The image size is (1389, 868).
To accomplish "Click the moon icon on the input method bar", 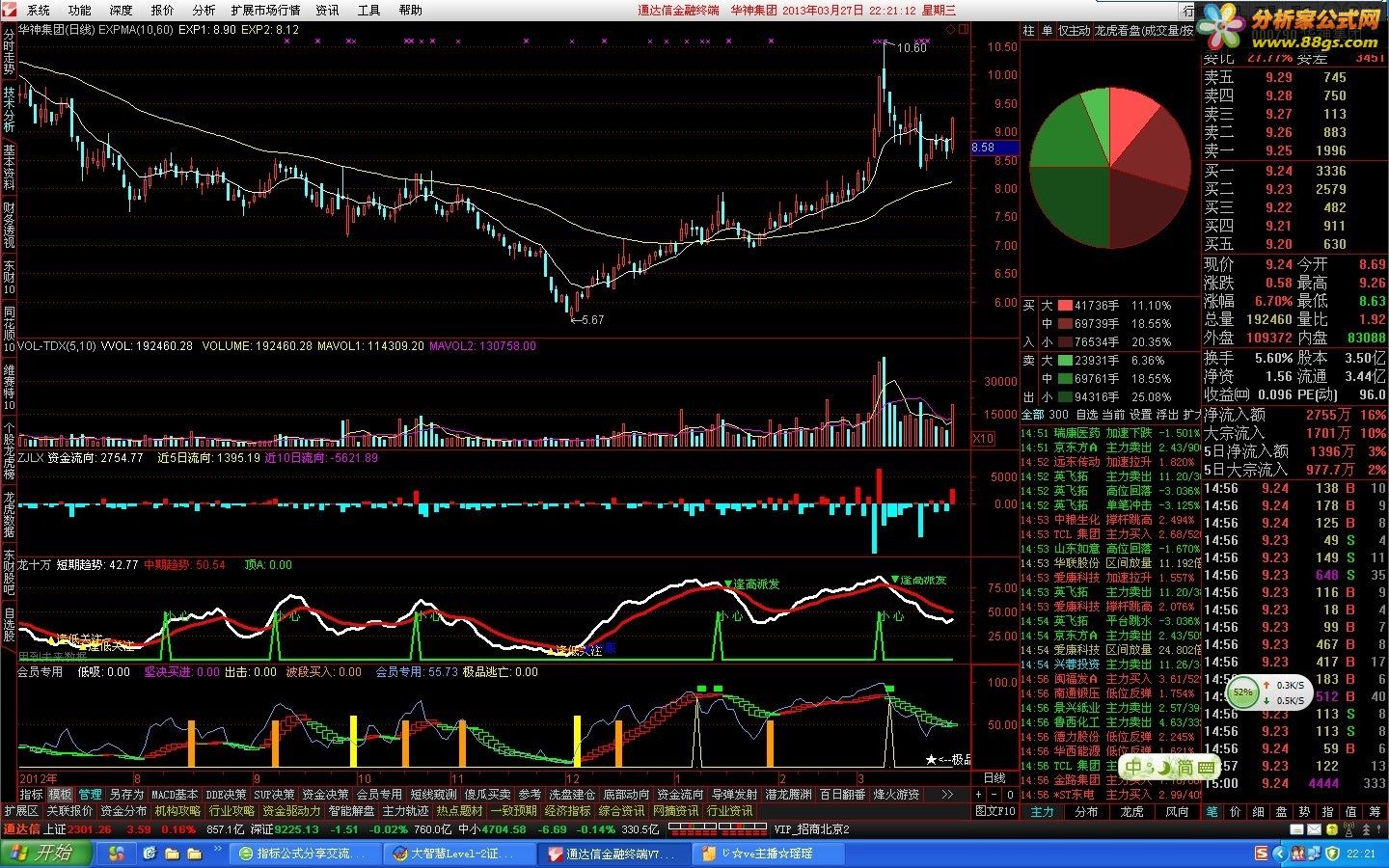I will point(1164,768).
